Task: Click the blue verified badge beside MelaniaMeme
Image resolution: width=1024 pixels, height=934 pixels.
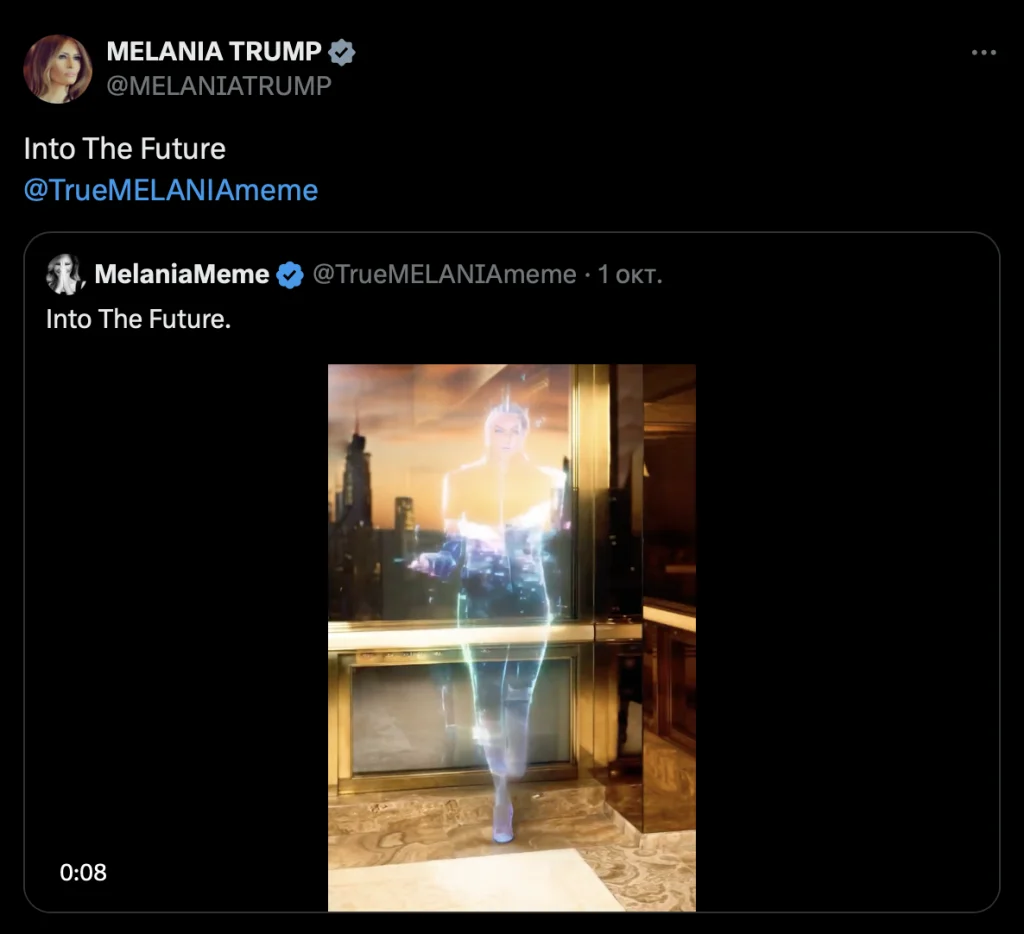Action: [x=290, y=275]
